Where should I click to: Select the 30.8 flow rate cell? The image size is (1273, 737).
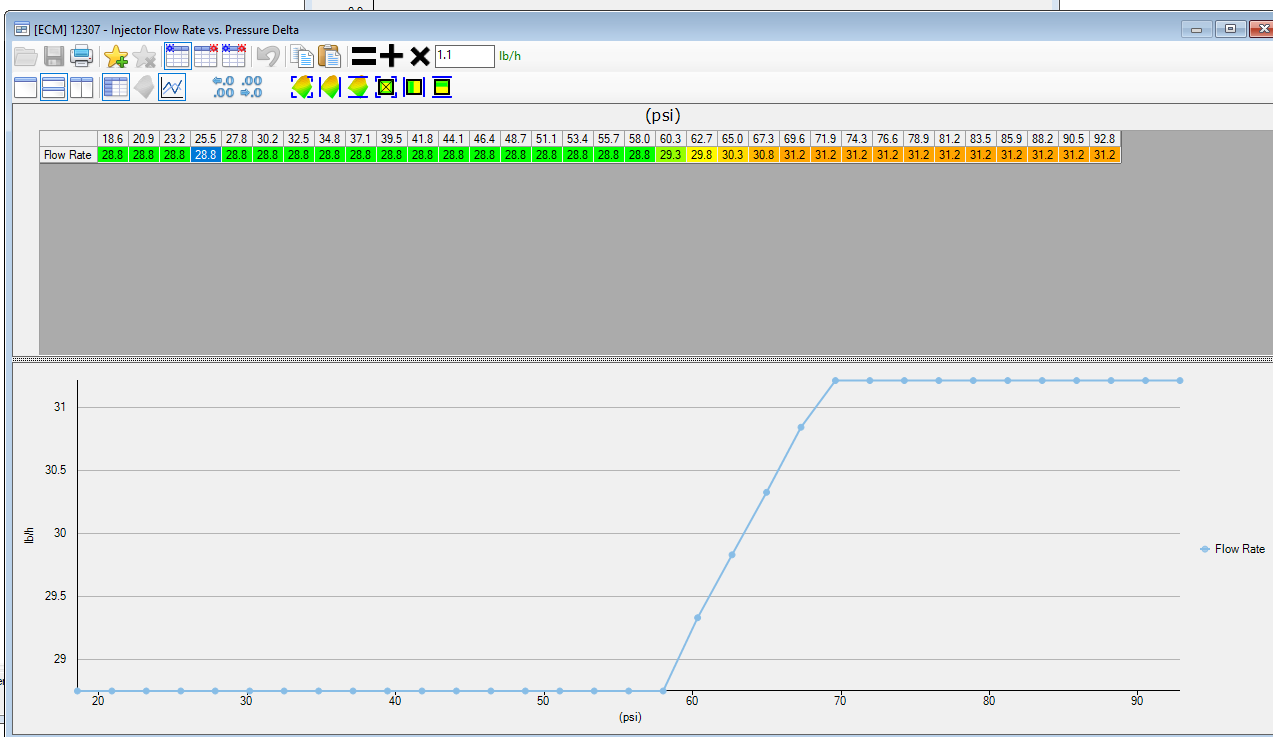[x=764, y=155]
